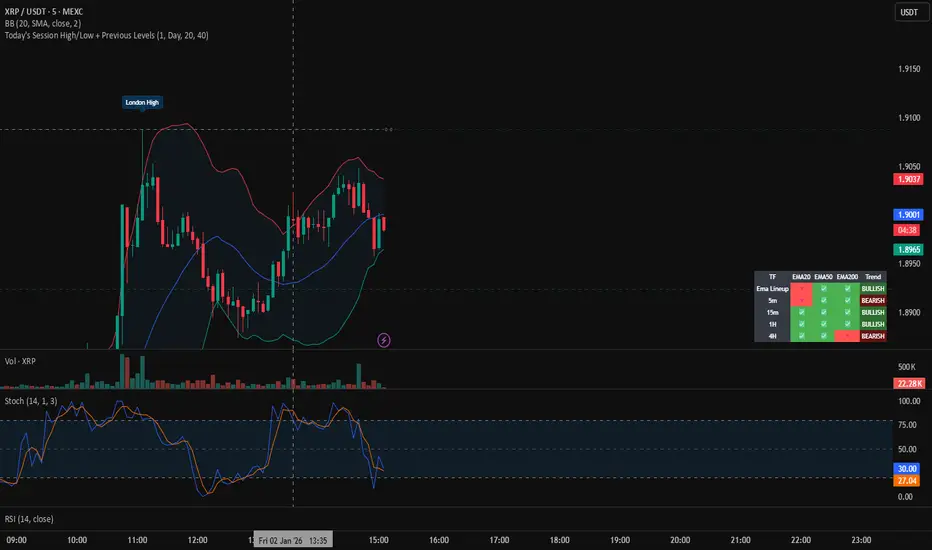932x550 pixels.
Task: Click the green 1.8965 price label
Action: [908, 250]
